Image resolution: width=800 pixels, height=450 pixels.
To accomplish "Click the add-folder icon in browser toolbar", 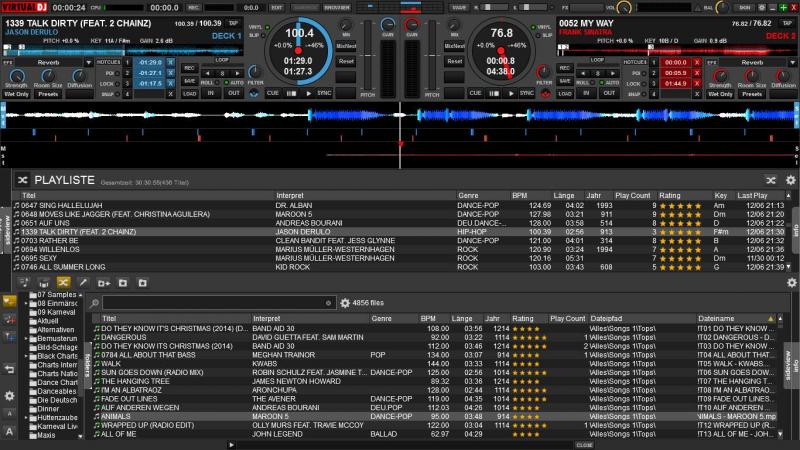I will pyautogui.click(x=104, y=283).
